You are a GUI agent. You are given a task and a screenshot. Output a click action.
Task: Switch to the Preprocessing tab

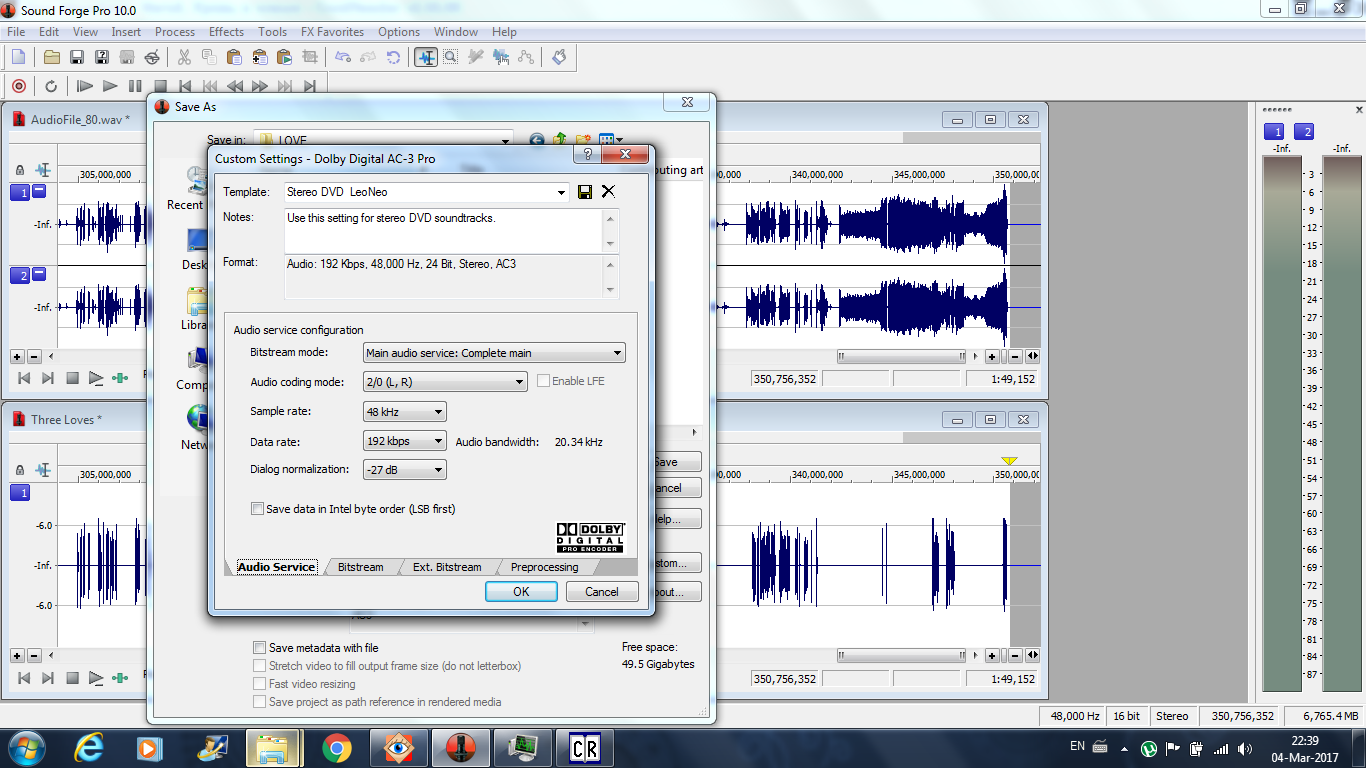pos(544,567)
